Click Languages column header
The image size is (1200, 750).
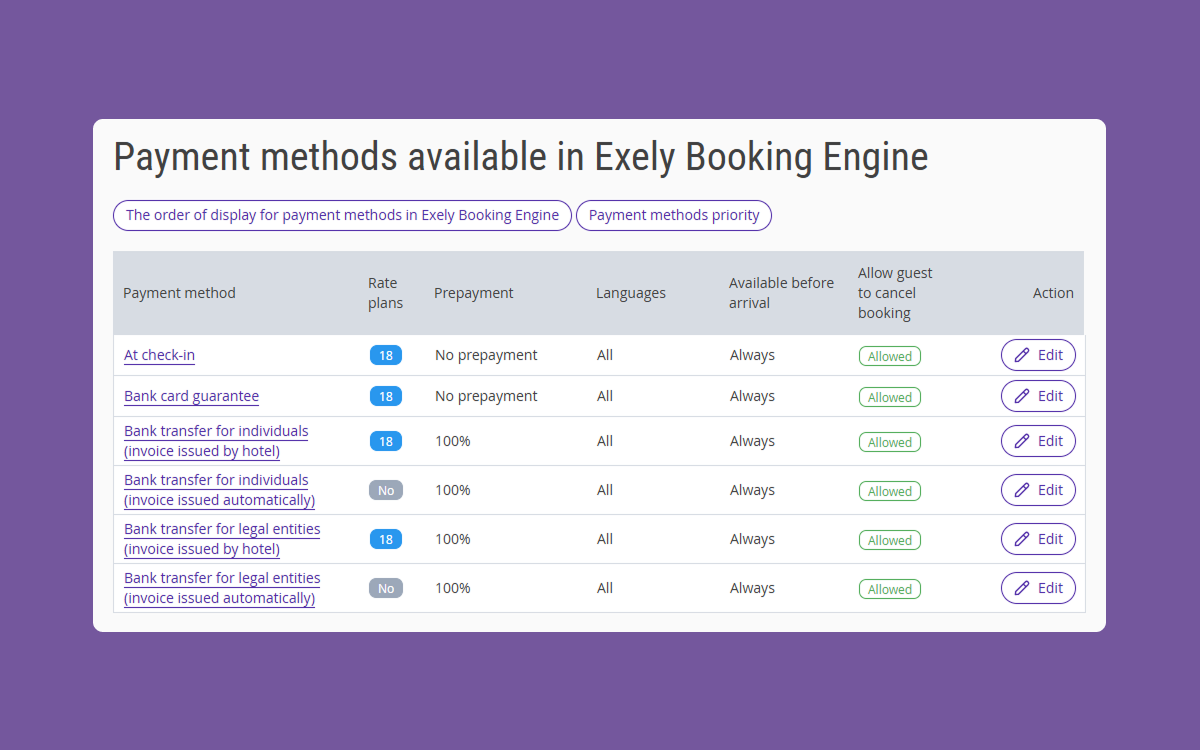631,293
